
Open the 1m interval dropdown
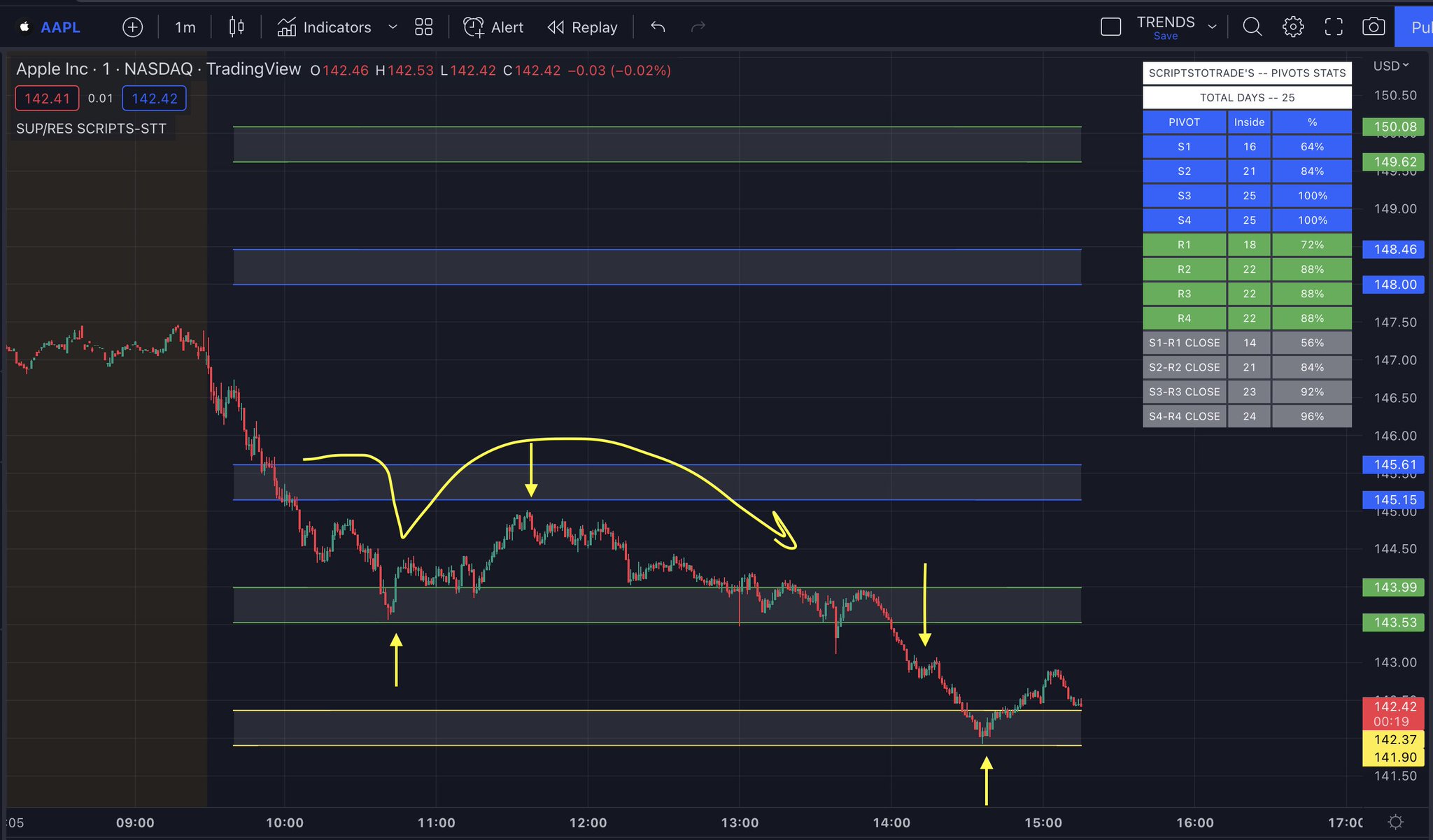click(x=184, y=27)
